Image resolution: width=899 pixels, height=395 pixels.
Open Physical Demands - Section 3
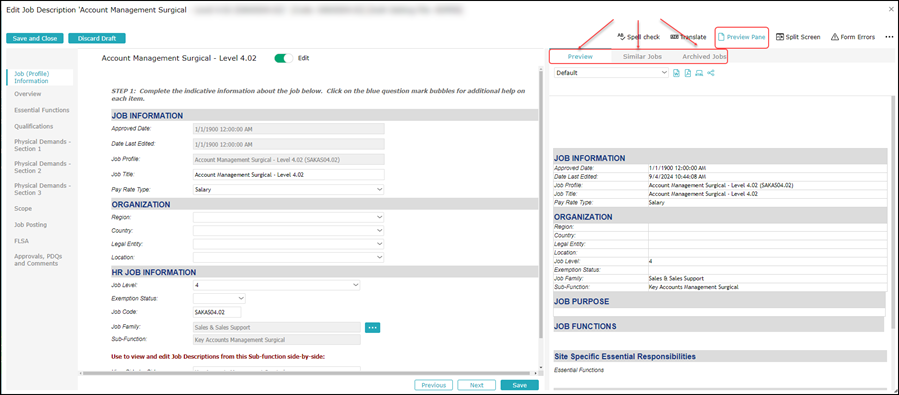[42, 190]
